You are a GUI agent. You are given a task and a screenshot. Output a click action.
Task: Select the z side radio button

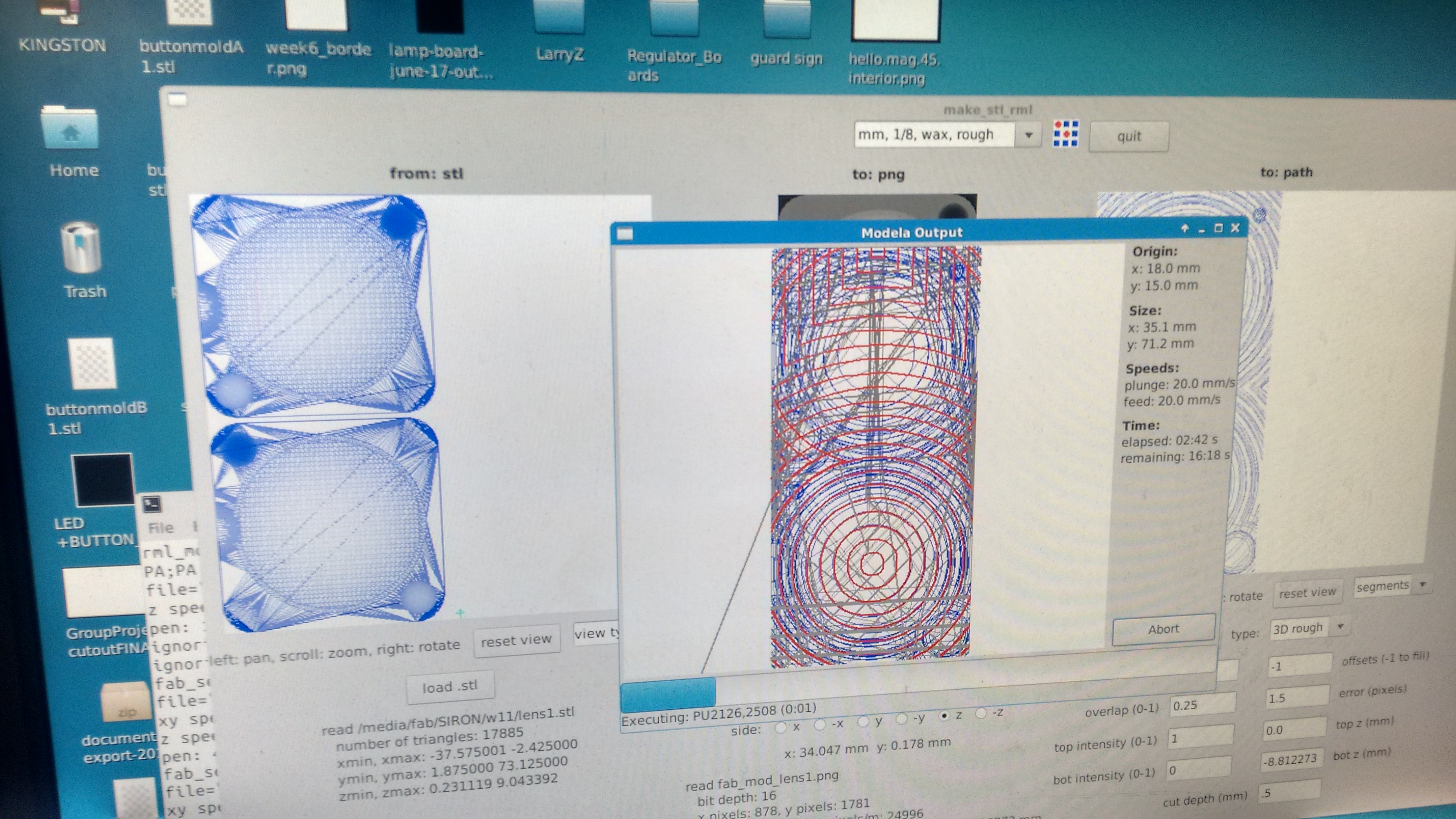(943, 716)
